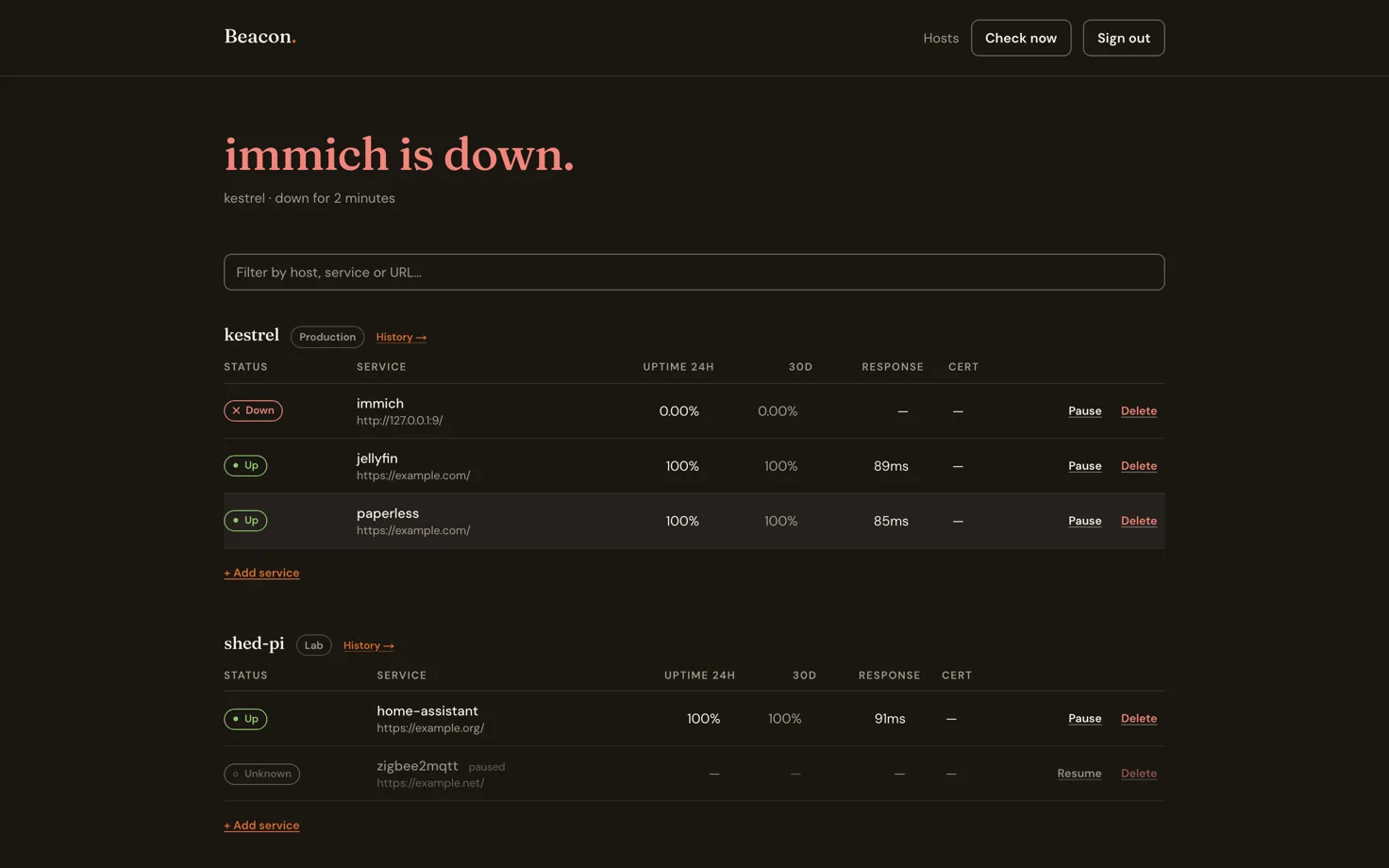The width and height of the screenshot is (1389, 868).
Task: Click the 85ms response value for paperless
Action: point(891,521)
